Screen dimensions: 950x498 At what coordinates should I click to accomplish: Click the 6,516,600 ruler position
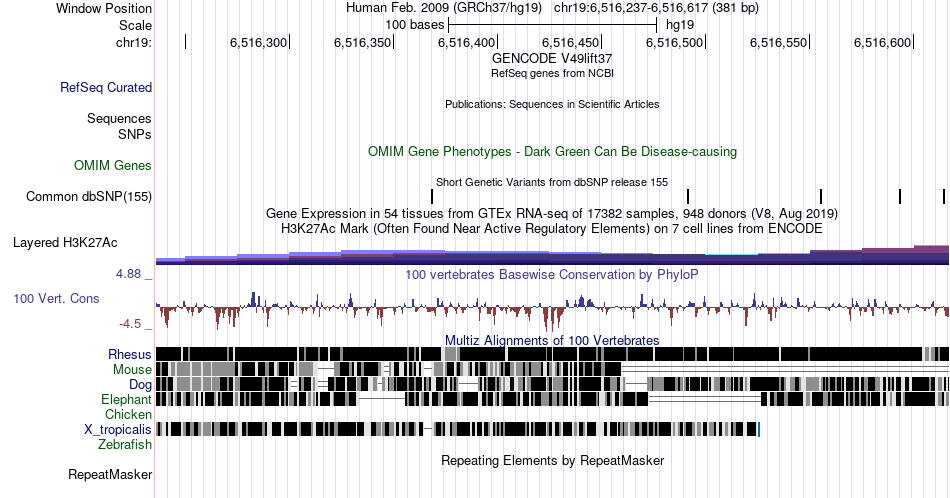pos(882,42)
